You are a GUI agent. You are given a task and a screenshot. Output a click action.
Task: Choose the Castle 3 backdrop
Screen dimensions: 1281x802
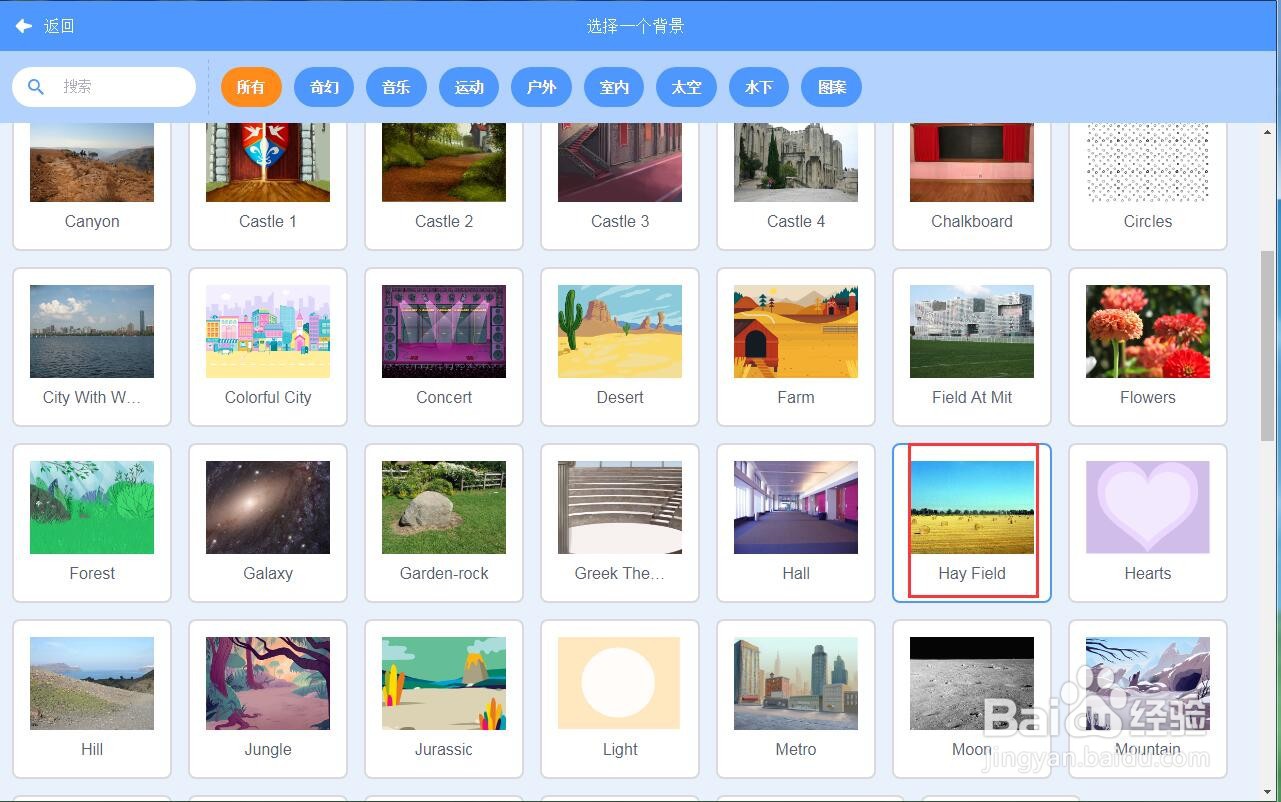(620, 185)
